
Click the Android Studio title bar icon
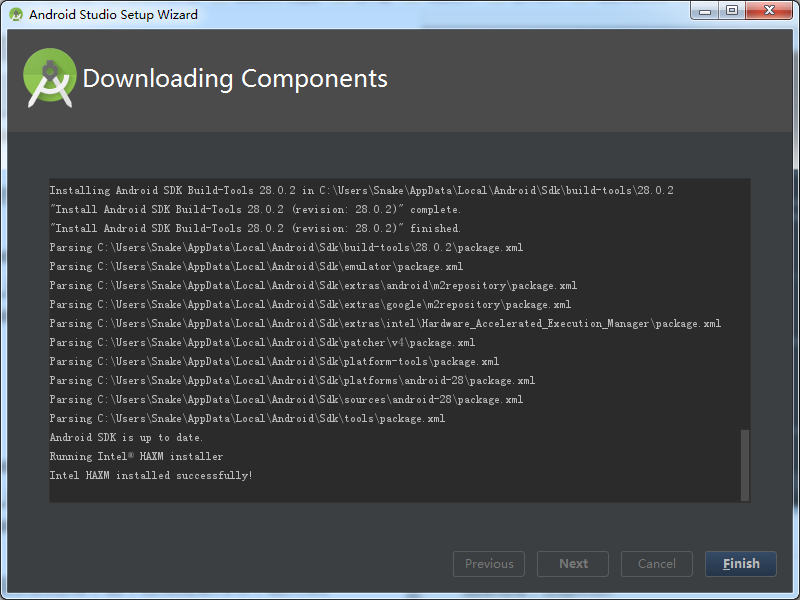point(16,14)
